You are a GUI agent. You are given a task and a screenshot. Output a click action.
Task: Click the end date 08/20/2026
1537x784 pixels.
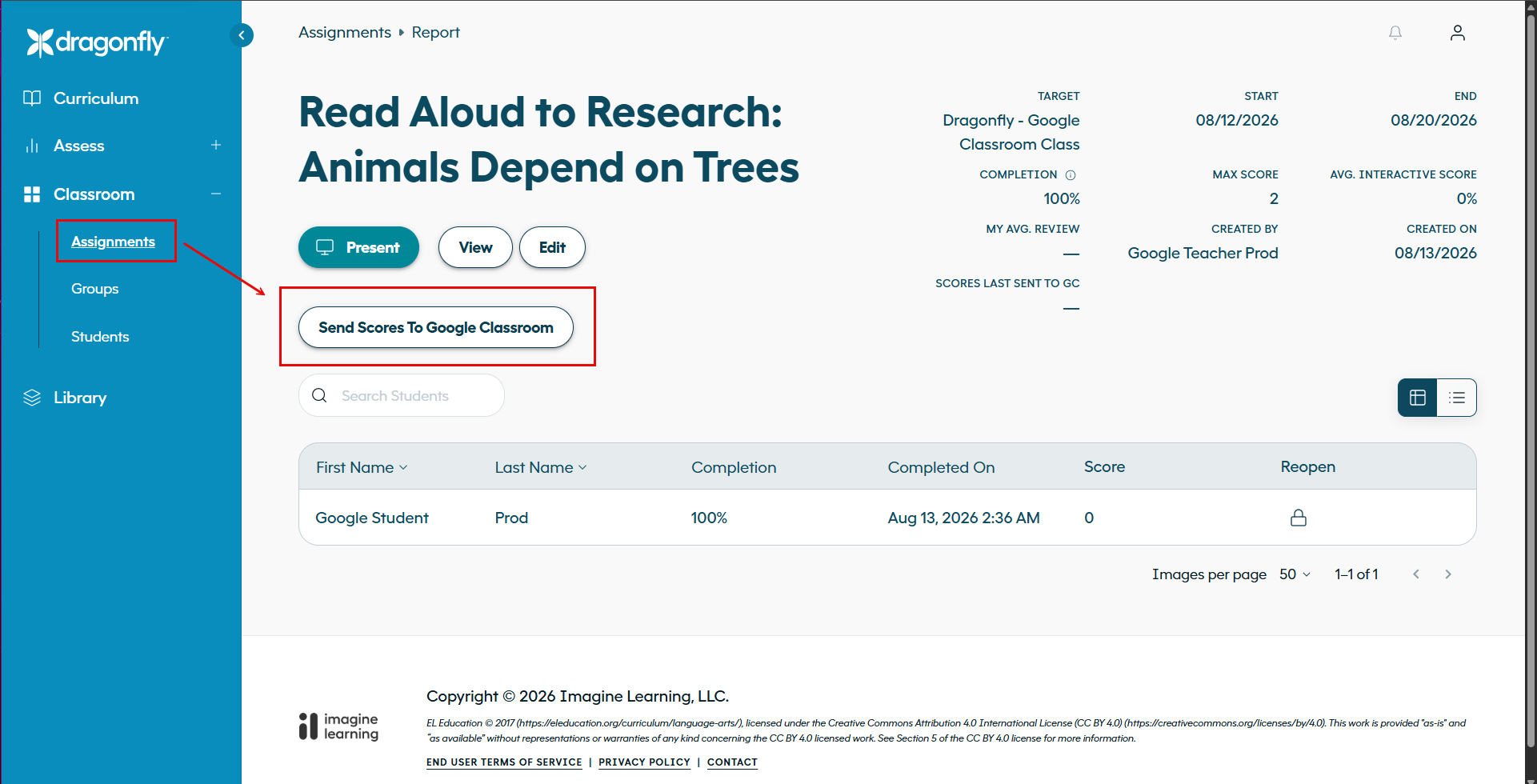[x=1434, y=120]
